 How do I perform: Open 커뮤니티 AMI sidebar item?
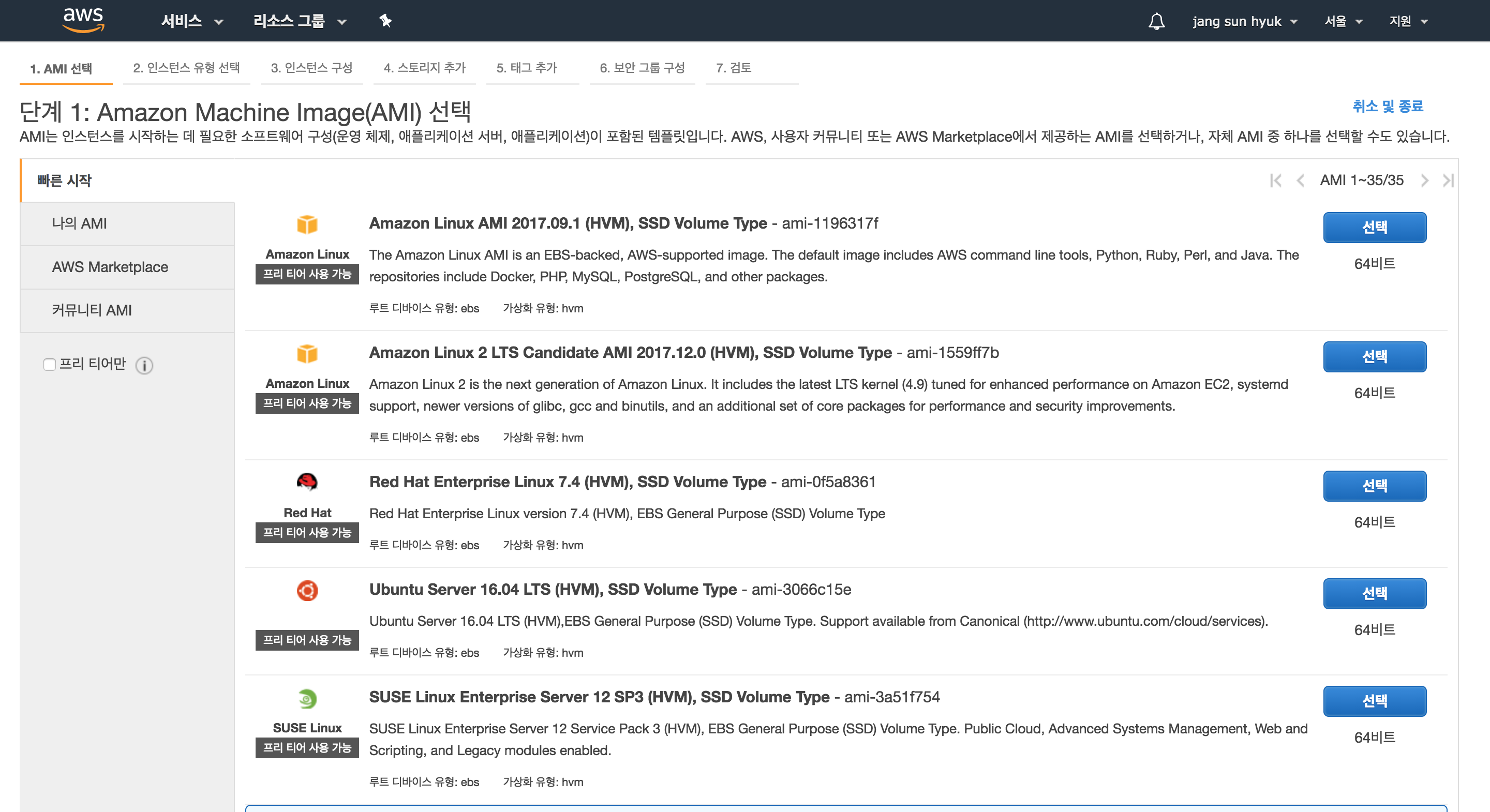pyautogui.click(x=92, y=310)
